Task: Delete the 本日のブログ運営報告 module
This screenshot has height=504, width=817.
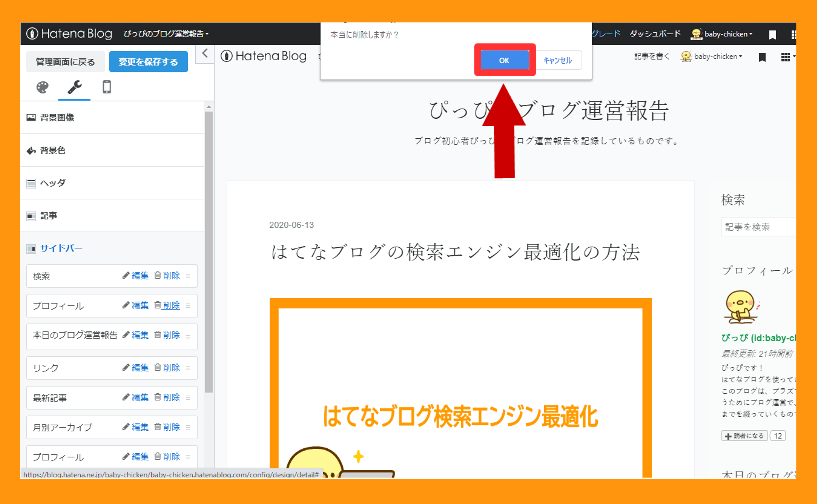Action: [167, 335]
